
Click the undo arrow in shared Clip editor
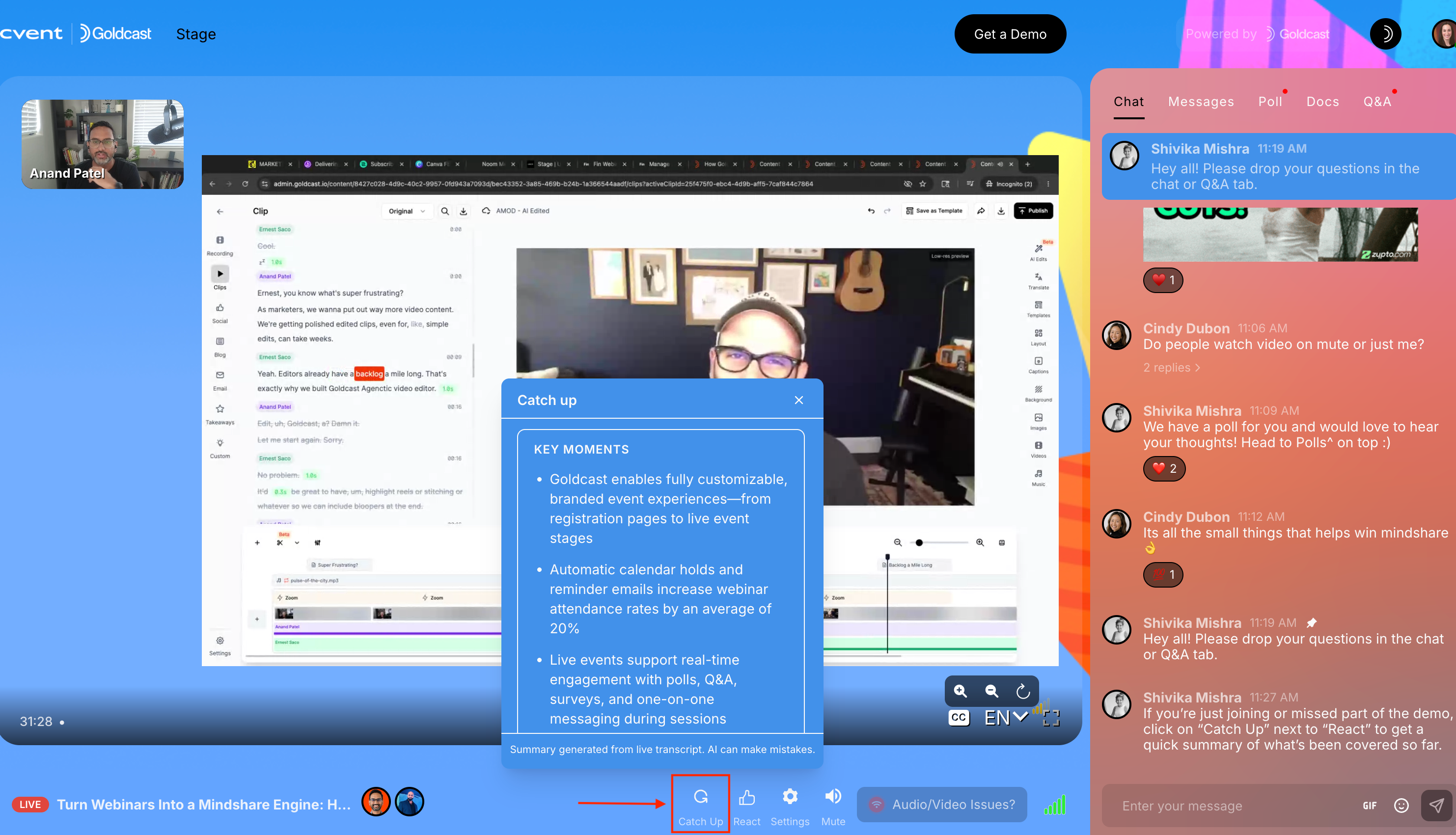coord(871,211)
